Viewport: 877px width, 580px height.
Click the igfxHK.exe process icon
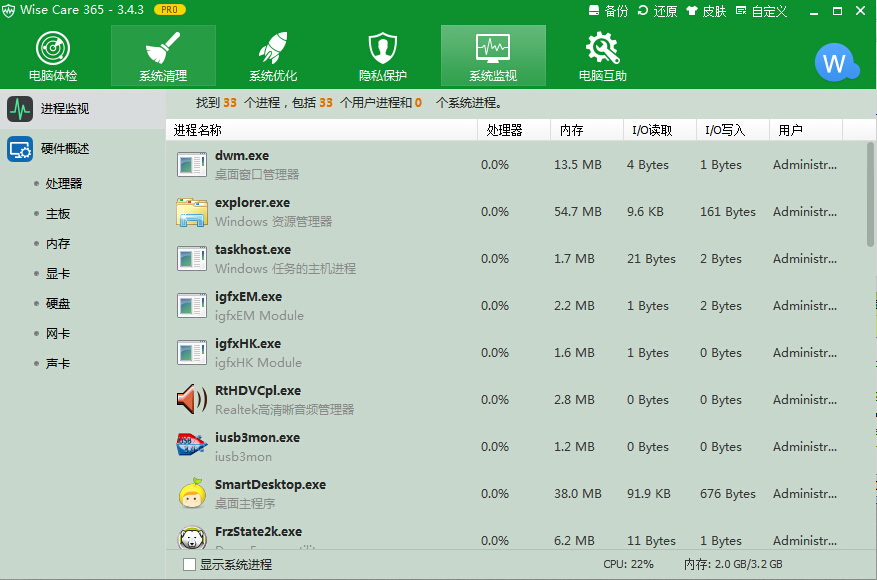(x=192, y=352)
